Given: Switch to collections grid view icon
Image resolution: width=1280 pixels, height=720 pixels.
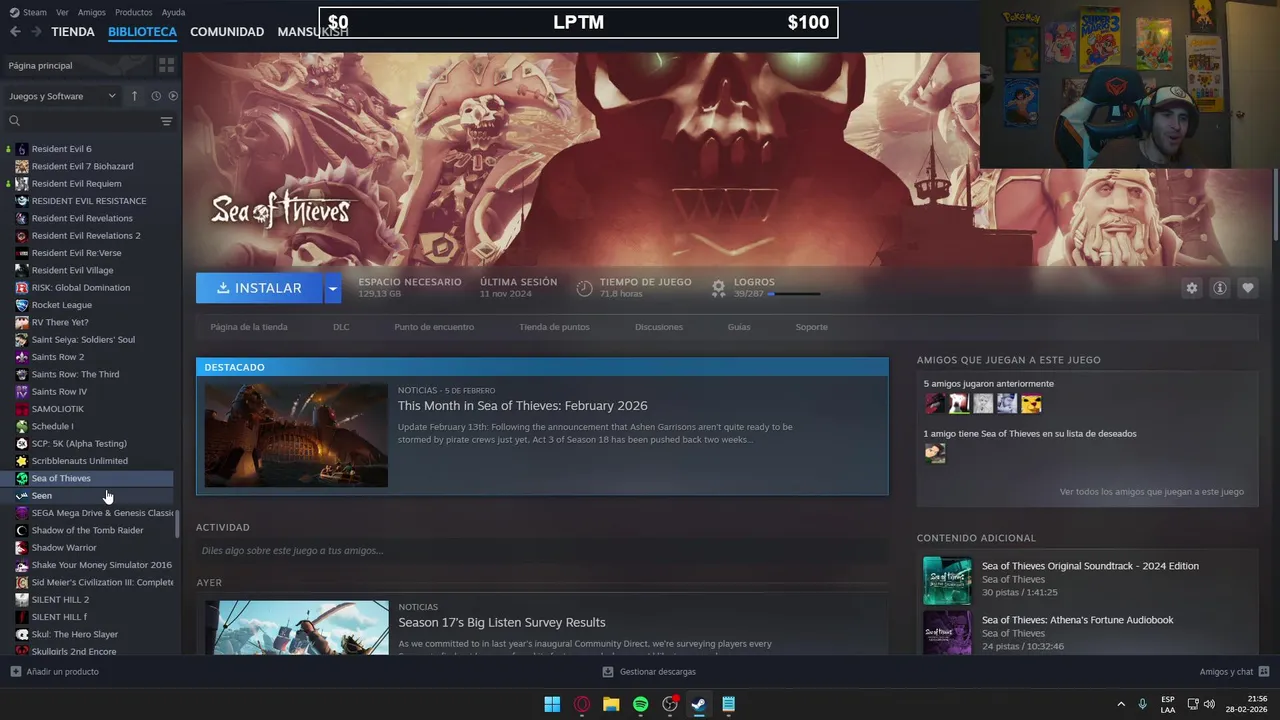Looking at the screenshot, I should 166,65.
